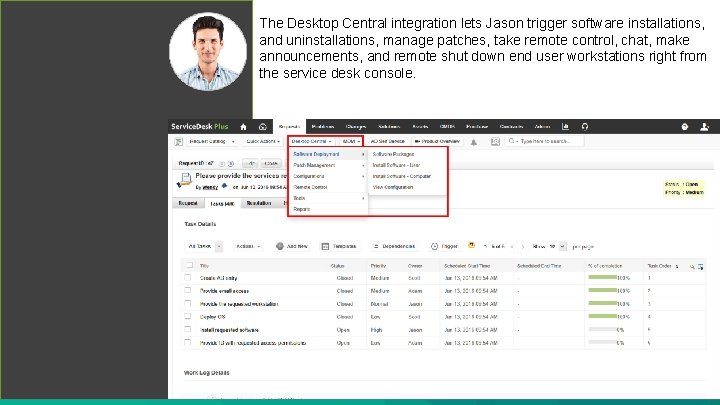The height and width of the screenshot is (405, 720).
Task: Click the notification bell icon
Action: click(x=473, y=142)
